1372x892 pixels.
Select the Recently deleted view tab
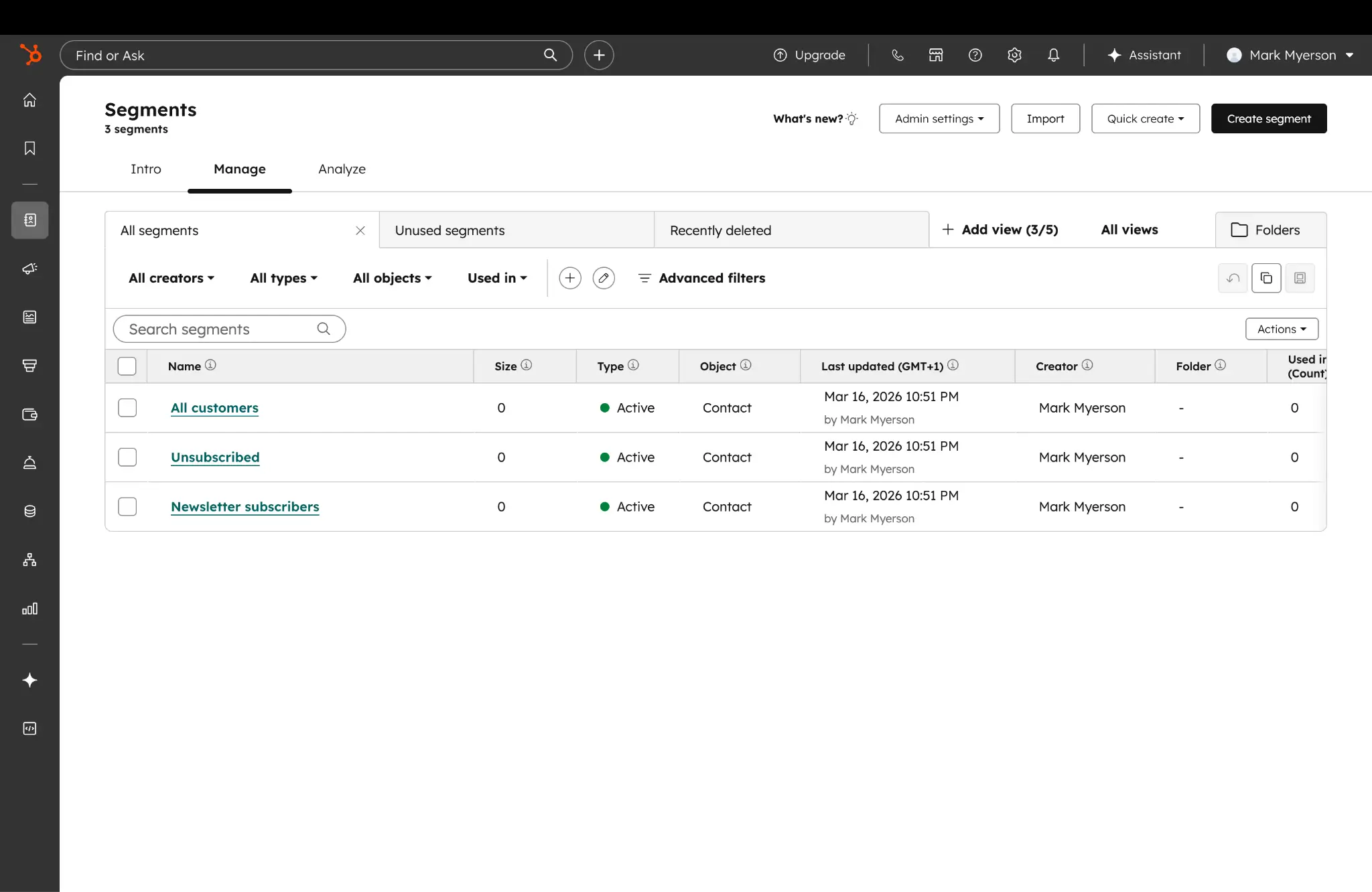(720, 230)
